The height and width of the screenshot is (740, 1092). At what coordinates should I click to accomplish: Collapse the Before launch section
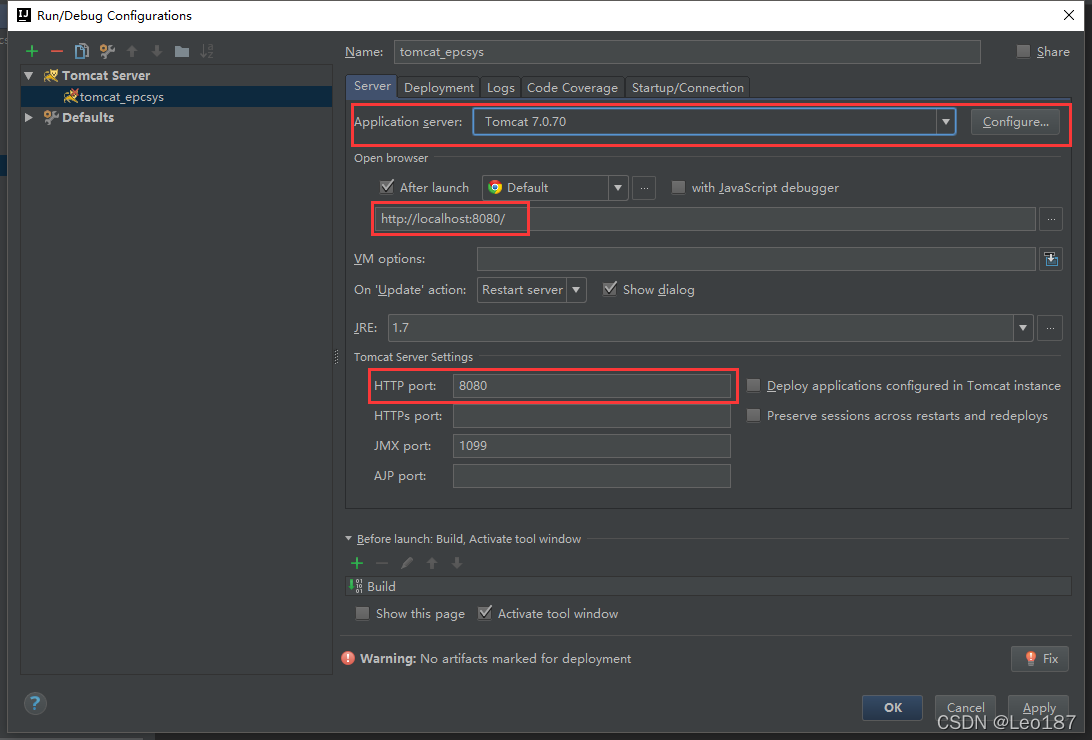tap(349, 539)
